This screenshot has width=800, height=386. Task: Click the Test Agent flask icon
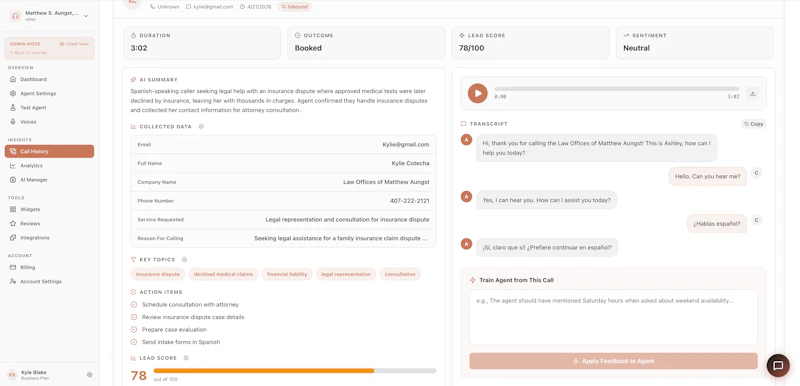point(13,108)
